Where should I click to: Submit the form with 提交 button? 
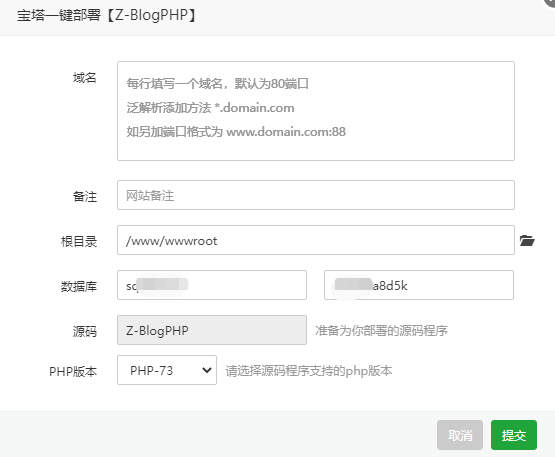click(514, 435)
